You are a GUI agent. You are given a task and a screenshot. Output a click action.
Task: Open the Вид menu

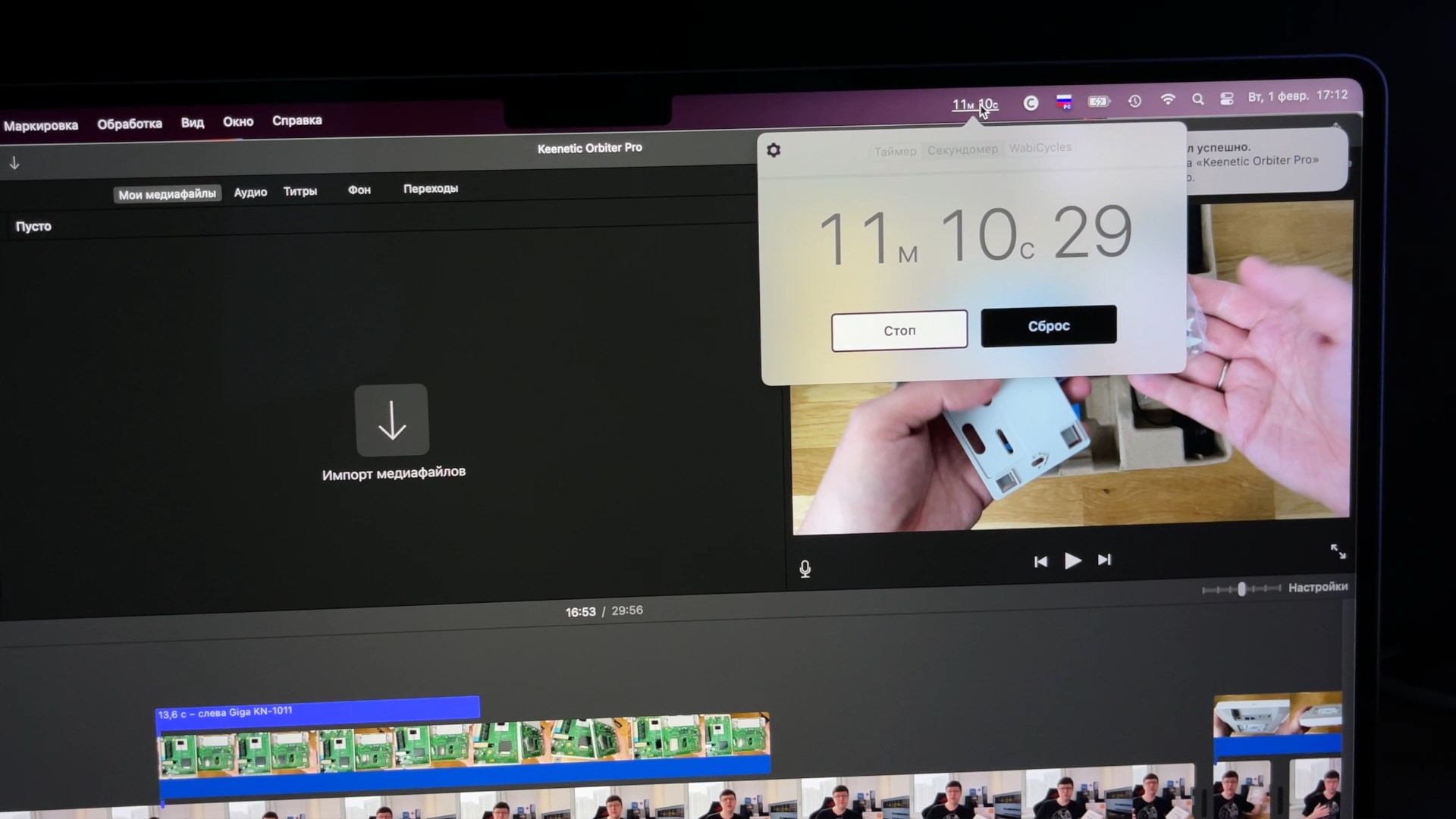pyautogui.click(x=193, y=122)
